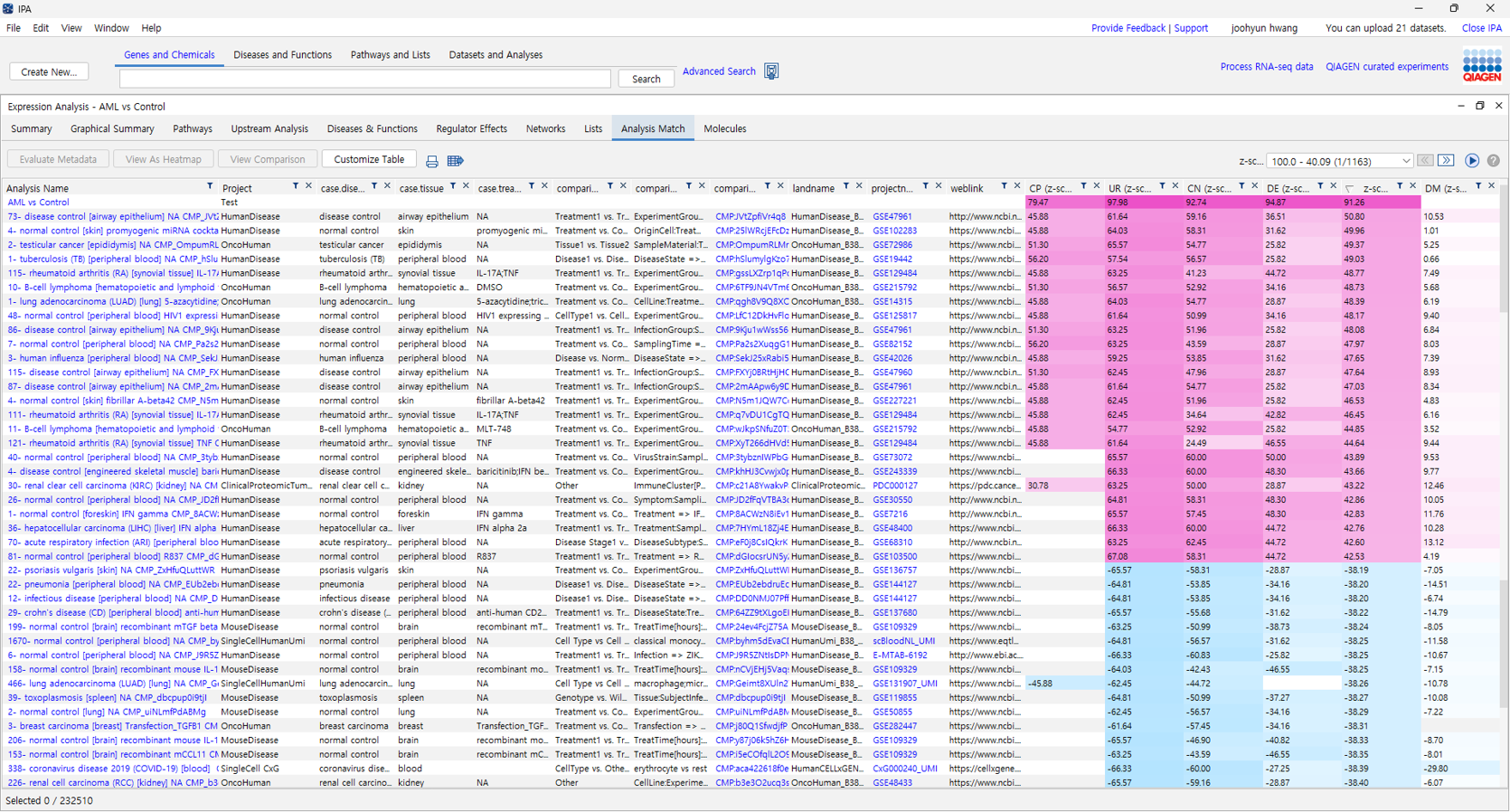Filter the CP (z-score) column

(x=1083, y=186)
